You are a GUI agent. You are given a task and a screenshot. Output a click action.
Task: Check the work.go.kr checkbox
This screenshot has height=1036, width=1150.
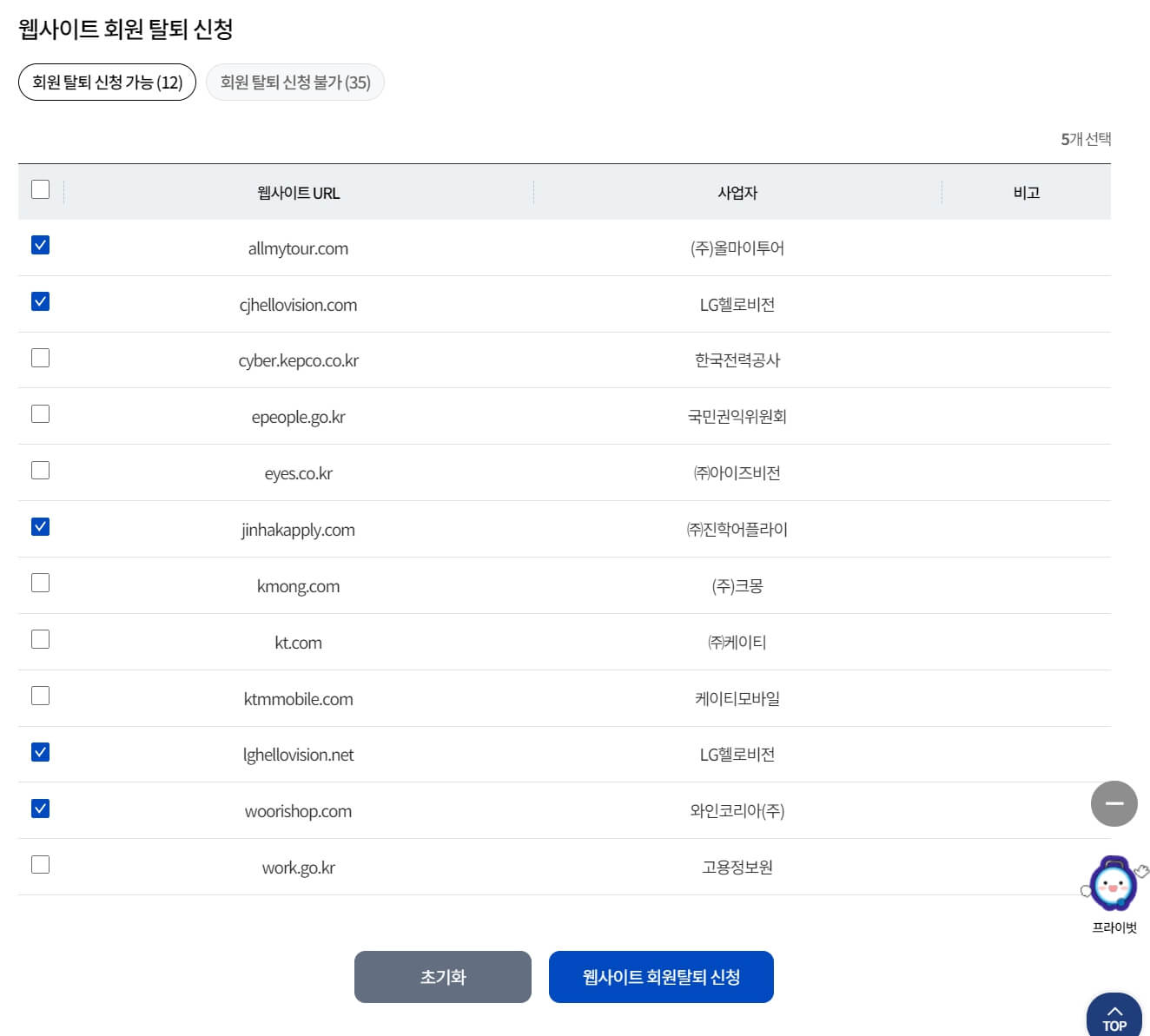pos(40,863)
